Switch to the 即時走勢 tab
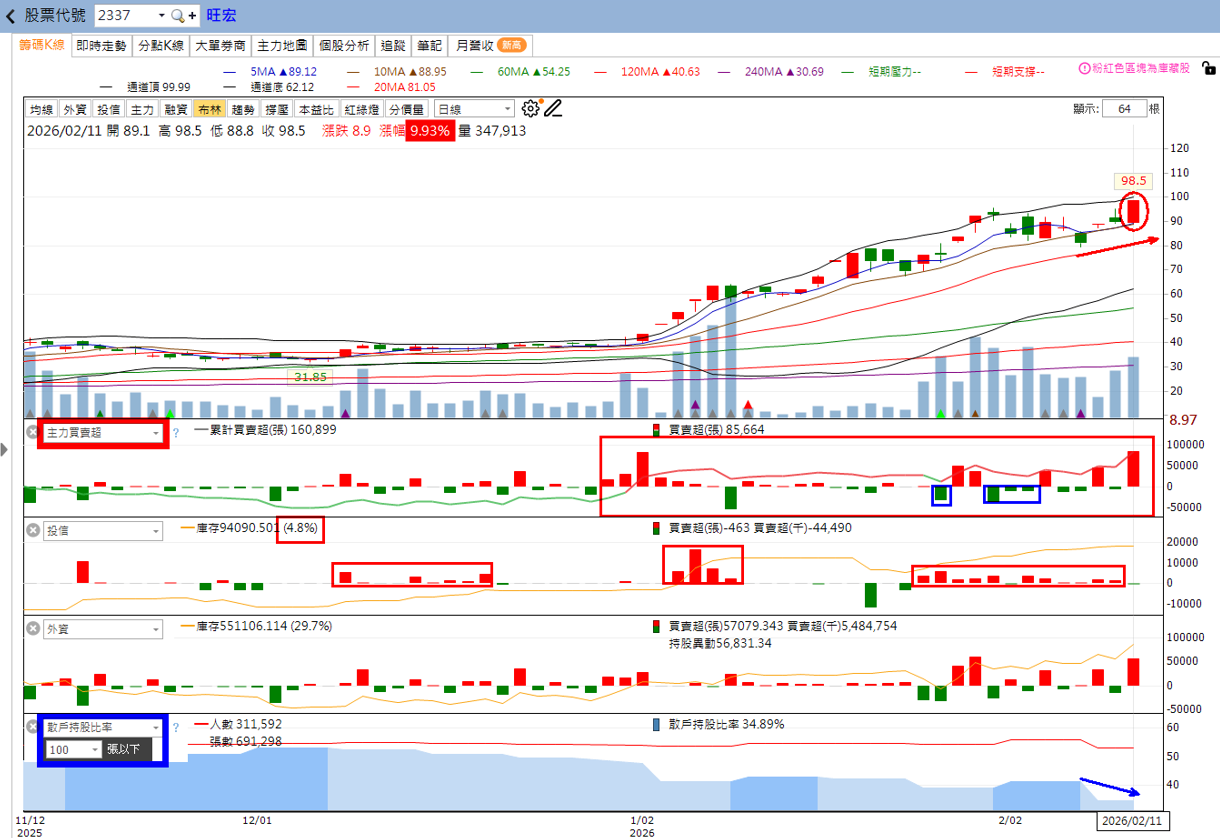The image size is (1220, 838). [101, 45]
